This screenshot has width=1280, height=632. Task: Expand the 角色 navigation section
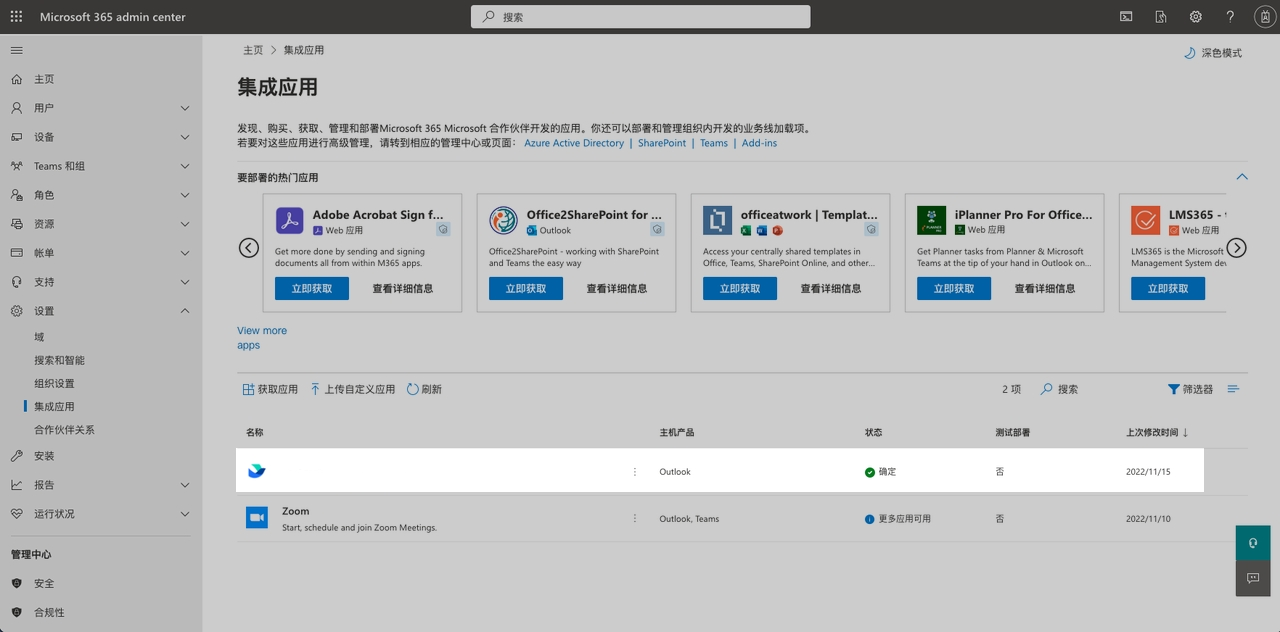[x=185, y=195]
